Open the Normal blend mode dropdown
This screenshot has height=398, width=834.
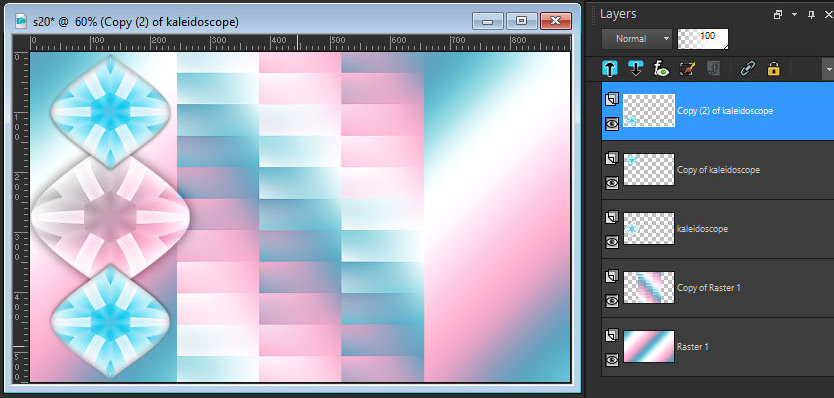(x=637, y=39)
